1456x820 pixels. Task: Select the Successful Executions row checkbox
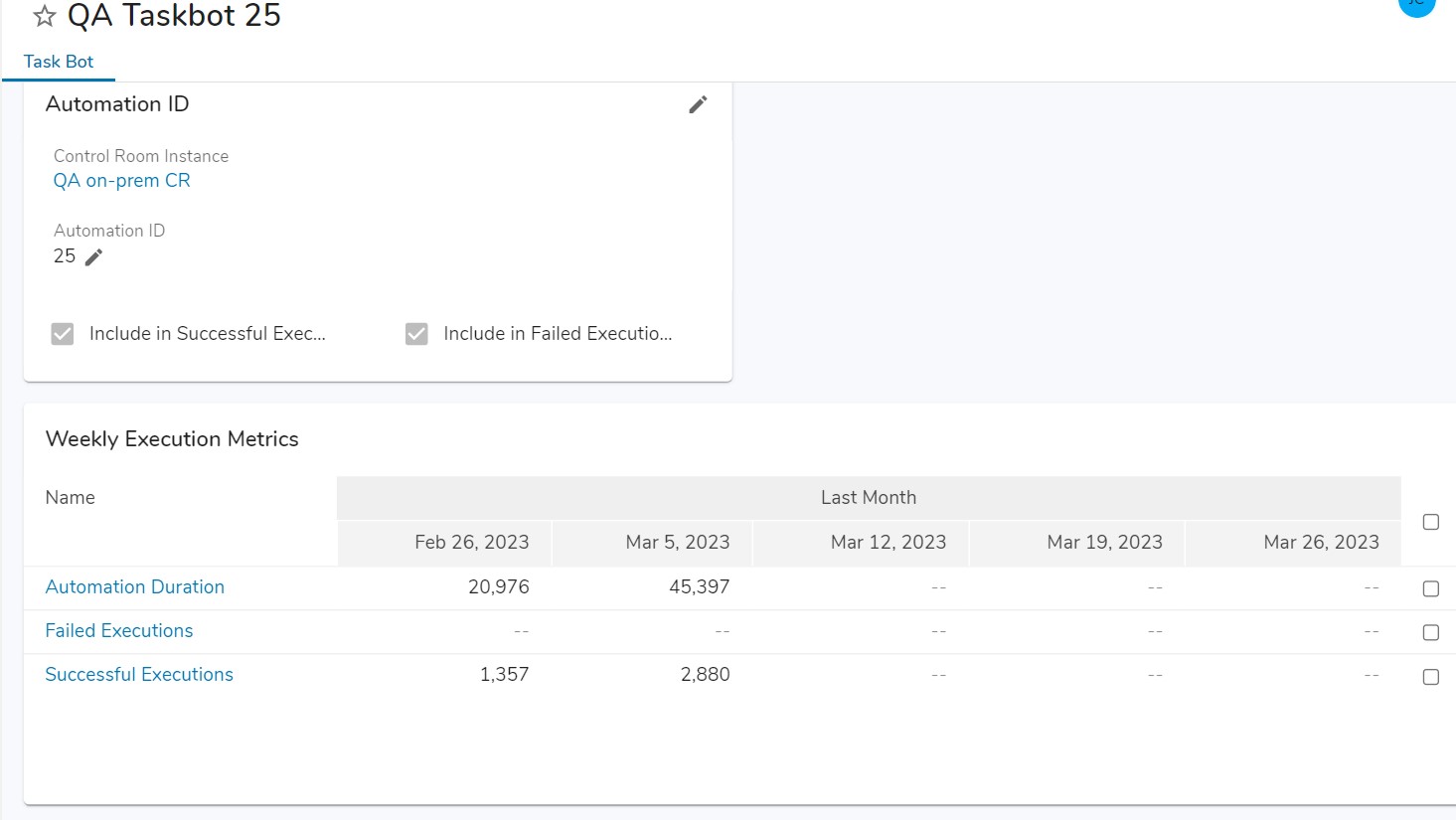coord(1431,677)
